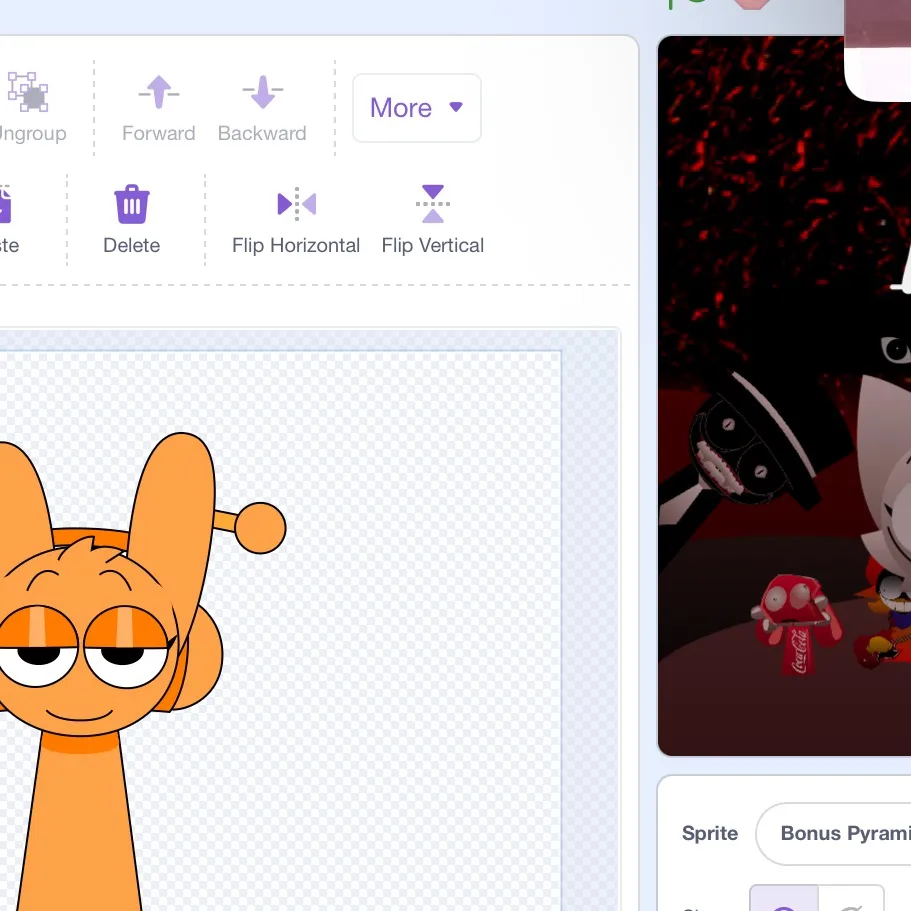The width and height of the screenshot is (911, 911).
Task: Click the "Sprite" label text
Action: 710,833
